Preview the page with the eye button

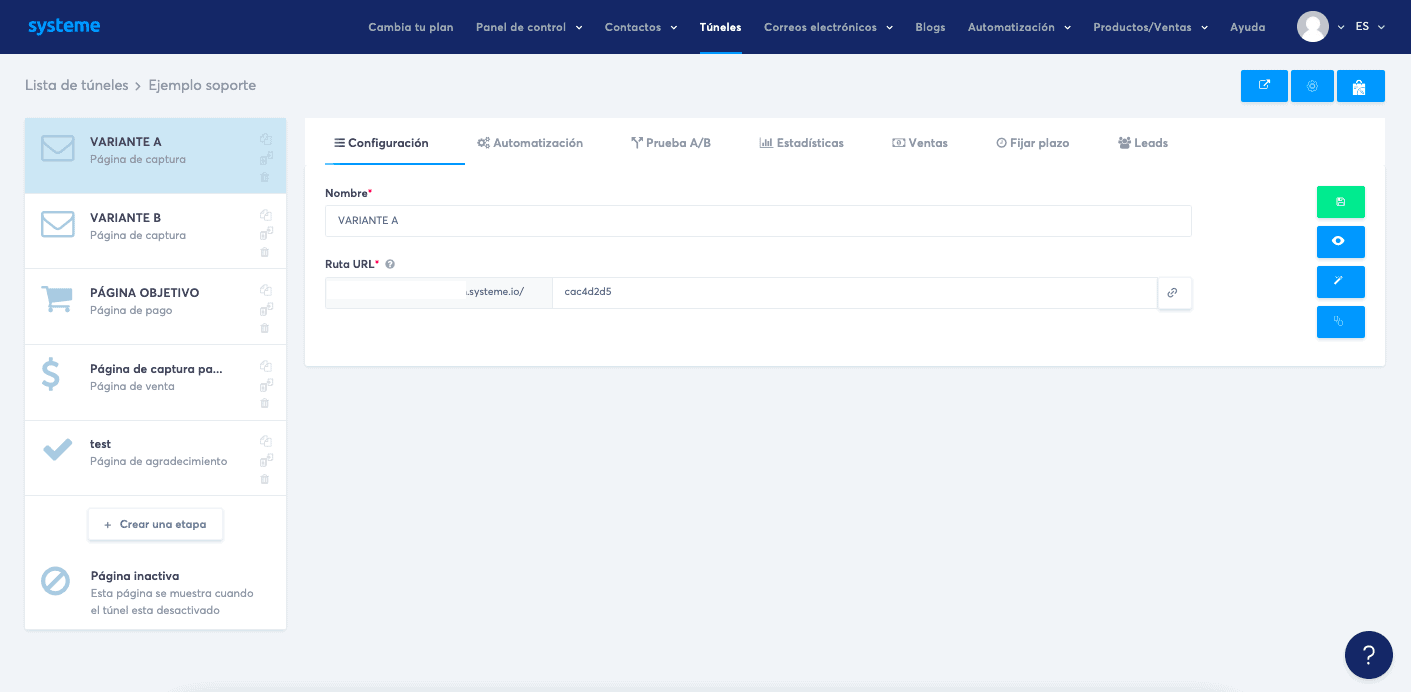tap(1340, 241)
